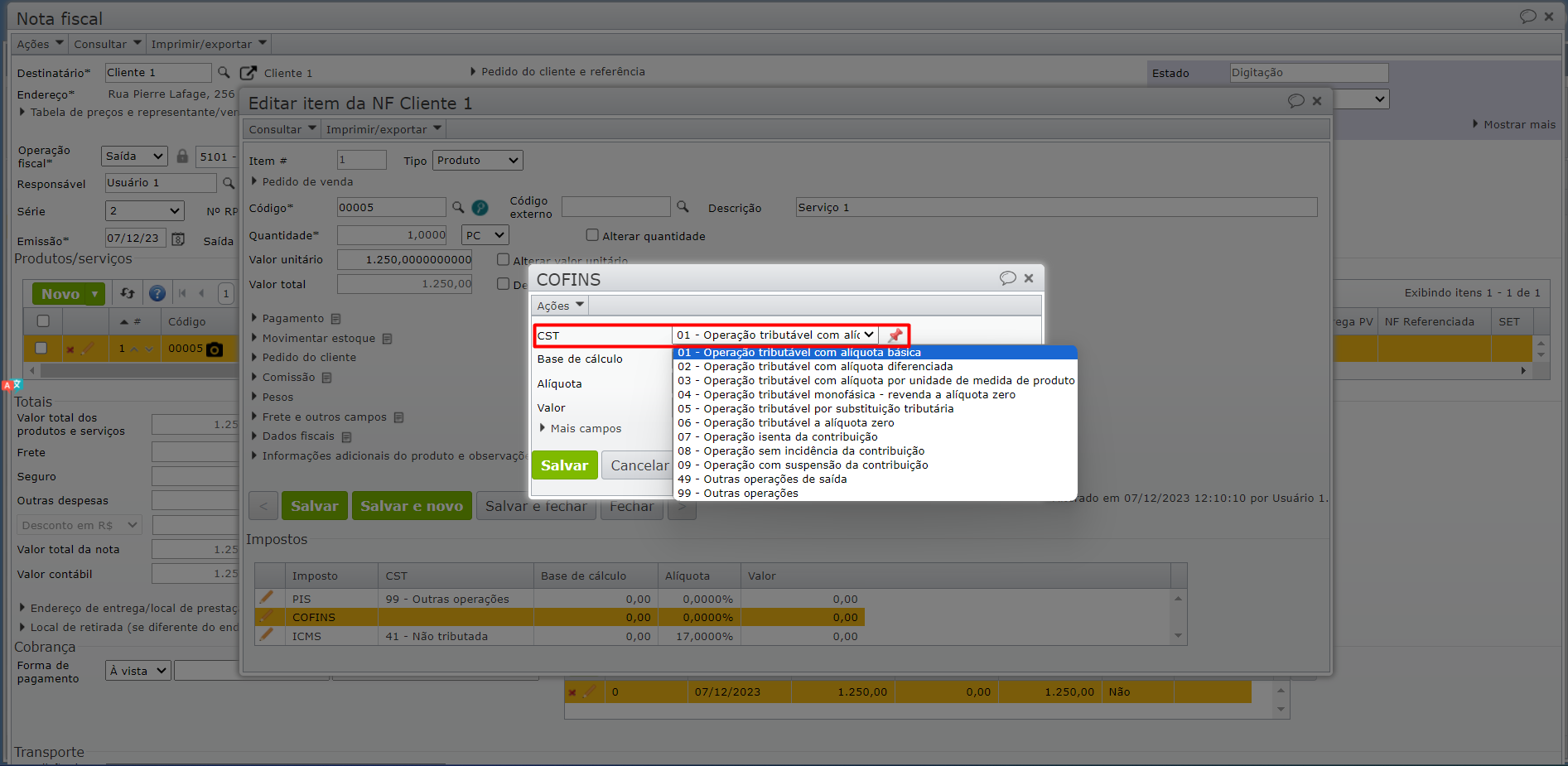1568x766 pixels.
Task: Go to first page of products grid
Action: pyautogui.click(x=182, y=293)
